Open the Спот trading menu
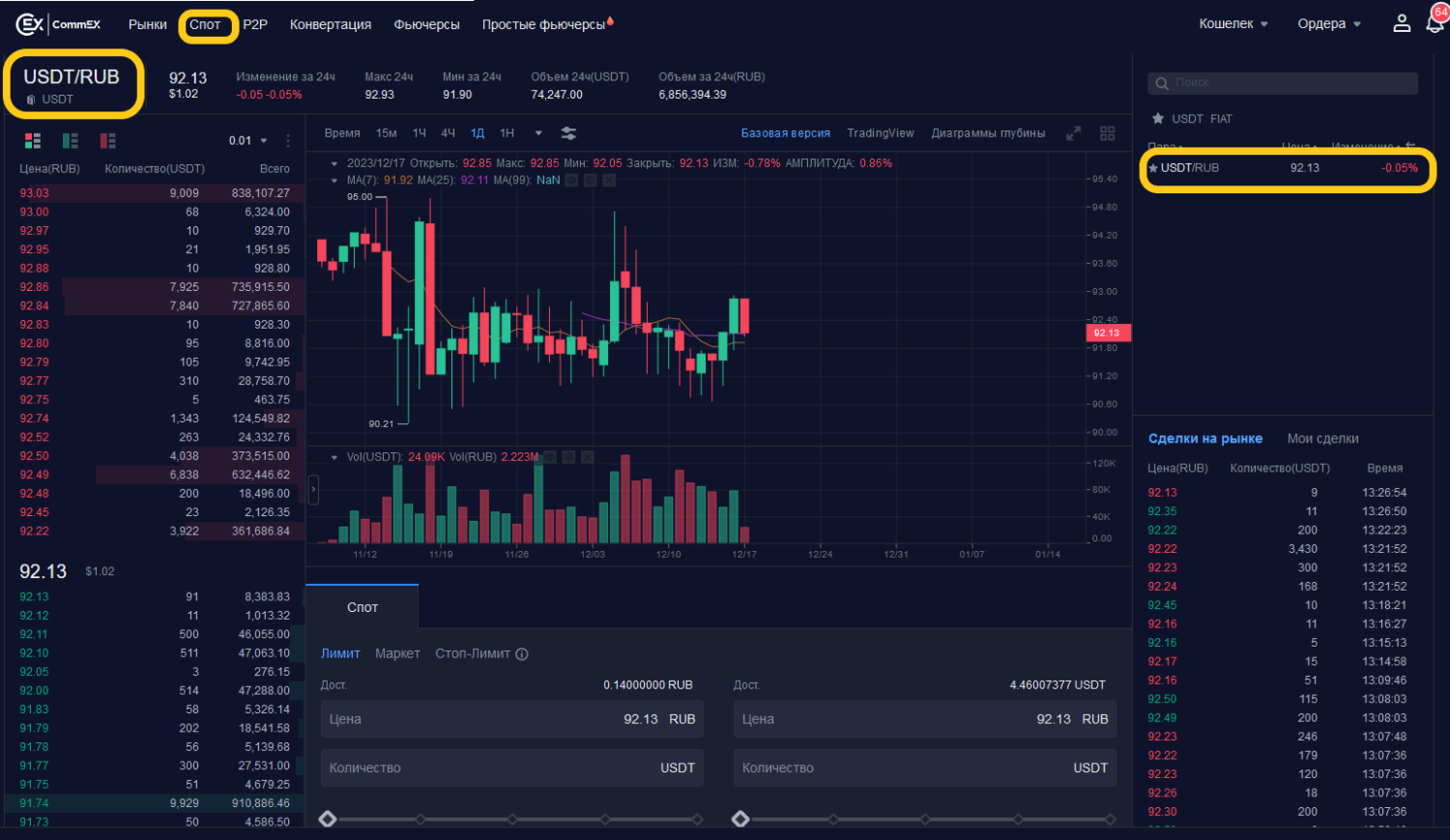 (205, 24)
